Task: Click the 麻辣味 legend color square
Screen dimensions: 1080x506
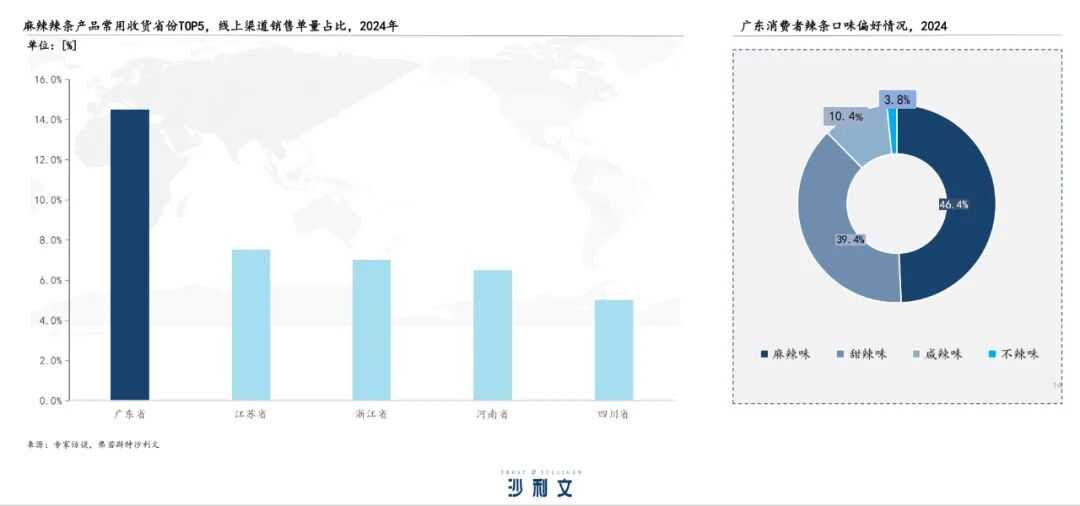Action: point(765,354)
